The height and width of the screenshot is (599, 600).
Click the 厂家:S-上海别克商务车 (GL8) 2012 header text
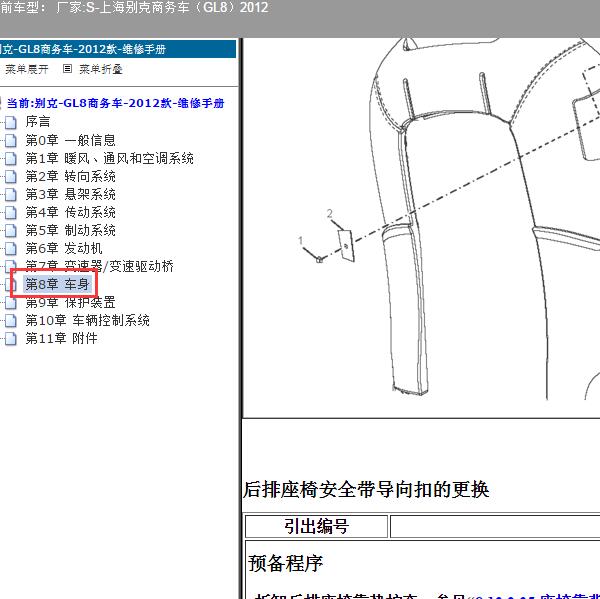[162, 7]
